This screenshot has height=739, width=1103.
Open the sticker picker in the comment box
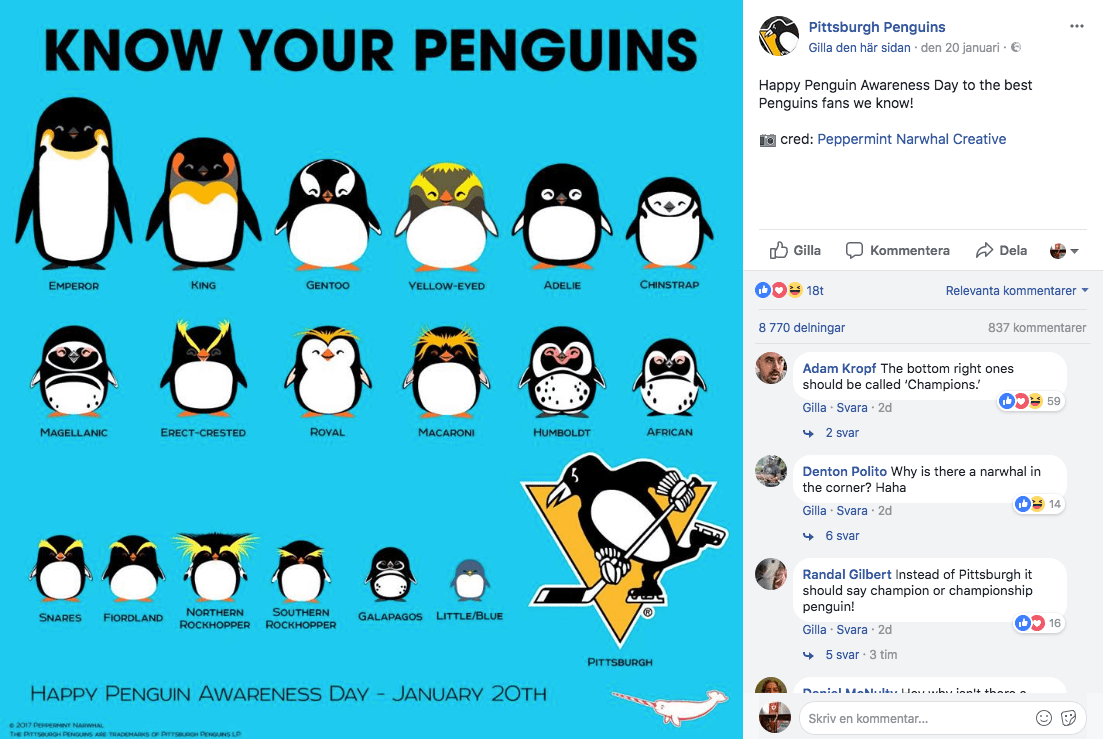point(1068,717)
